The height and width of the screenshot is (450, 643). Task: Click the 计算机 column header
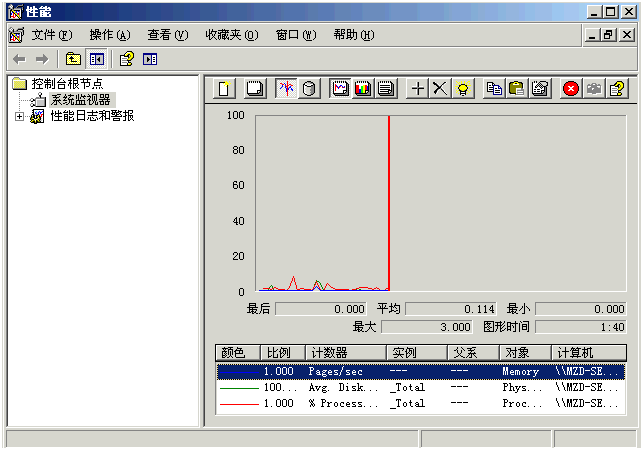pos(589,352)
